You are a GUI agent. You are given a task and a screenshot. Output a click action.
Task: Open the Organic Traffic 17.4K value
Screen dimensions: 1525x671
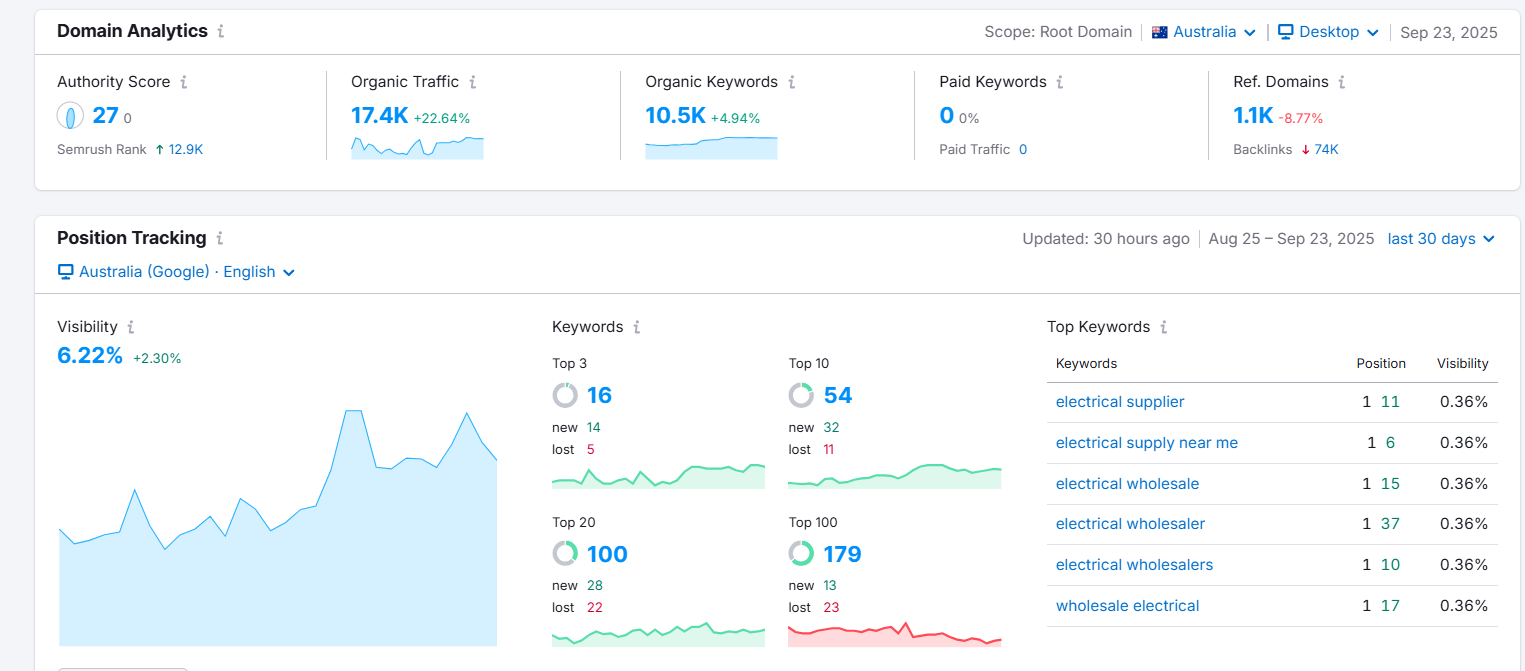[x=379, y=116]
